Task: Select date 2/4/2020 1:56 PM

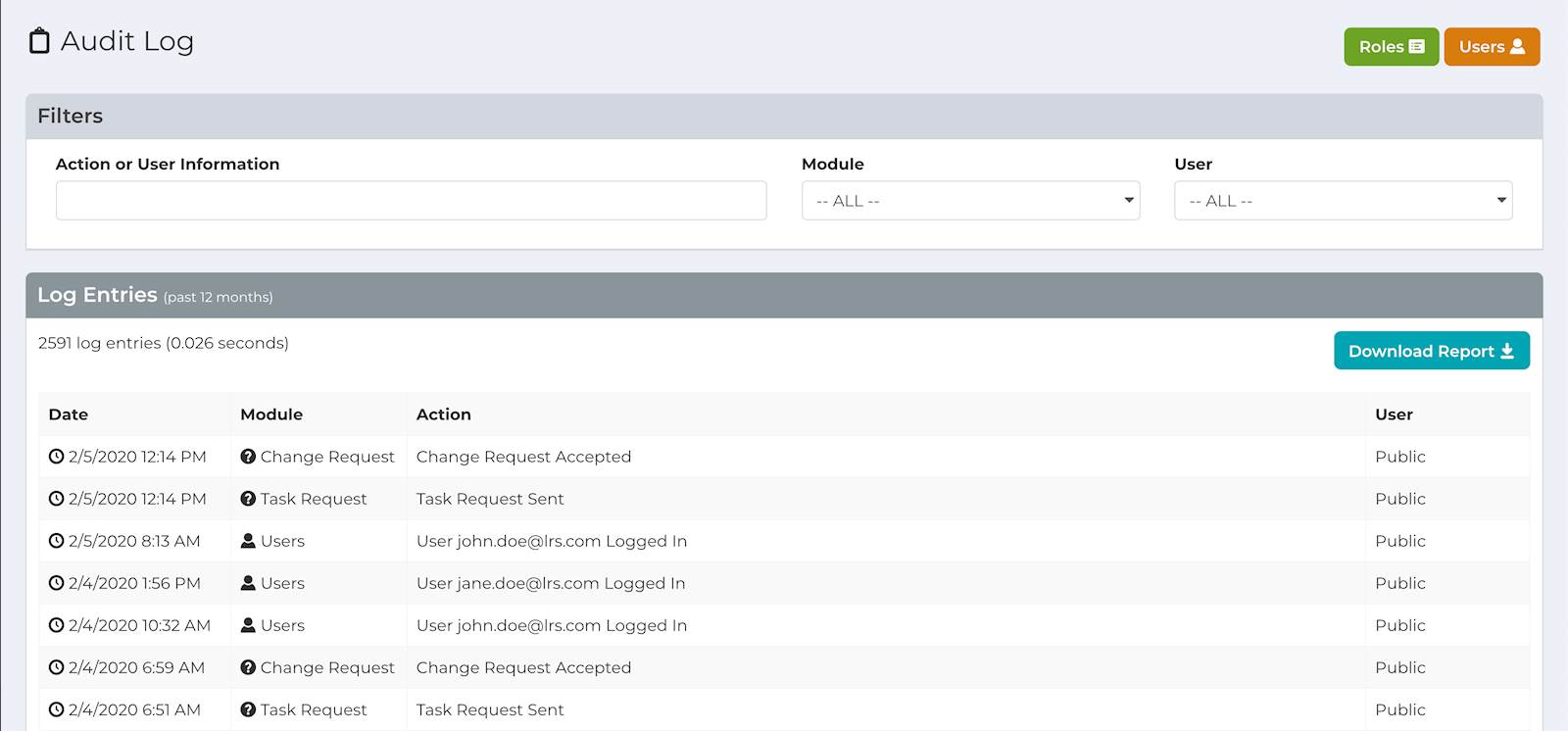Action: click(134, 583)
